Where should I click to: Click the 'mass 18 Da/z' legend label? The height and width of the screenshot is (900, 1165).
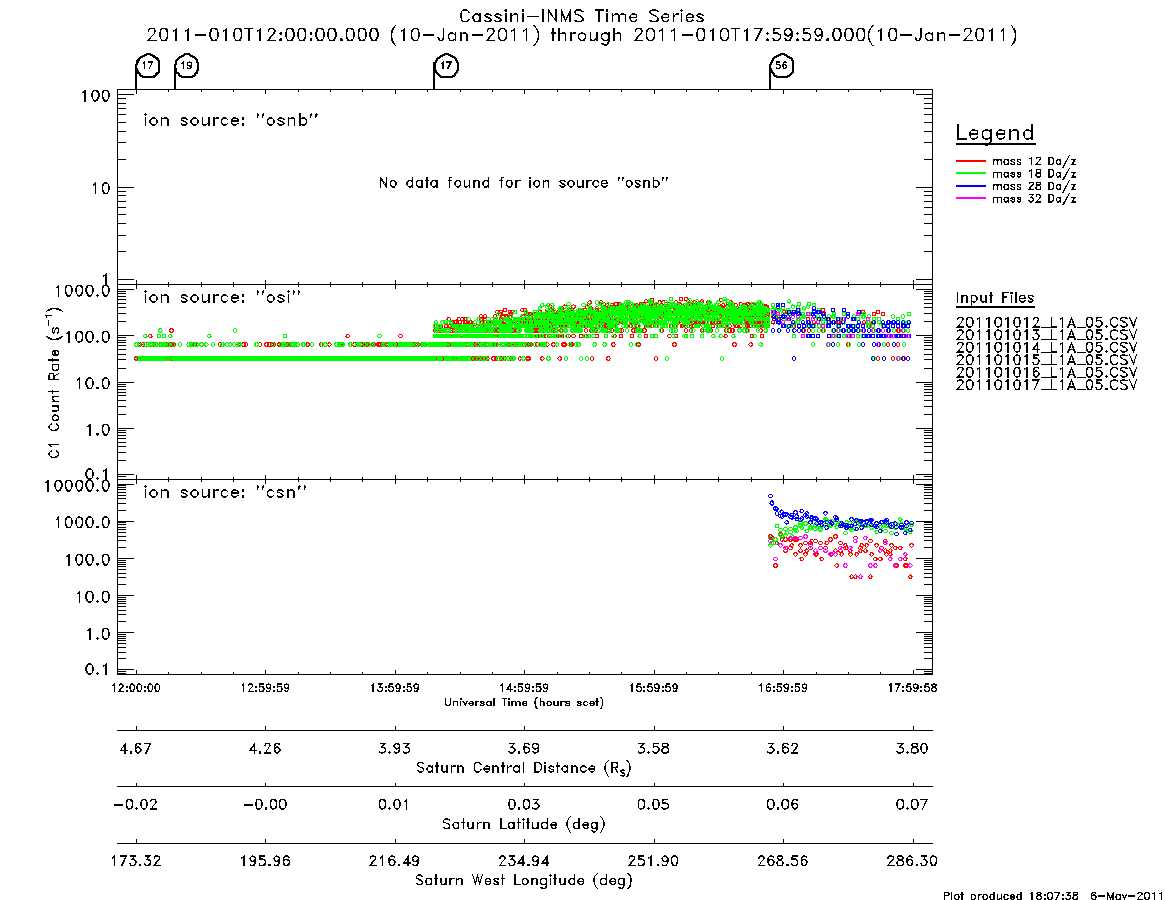pos(1034,174)
